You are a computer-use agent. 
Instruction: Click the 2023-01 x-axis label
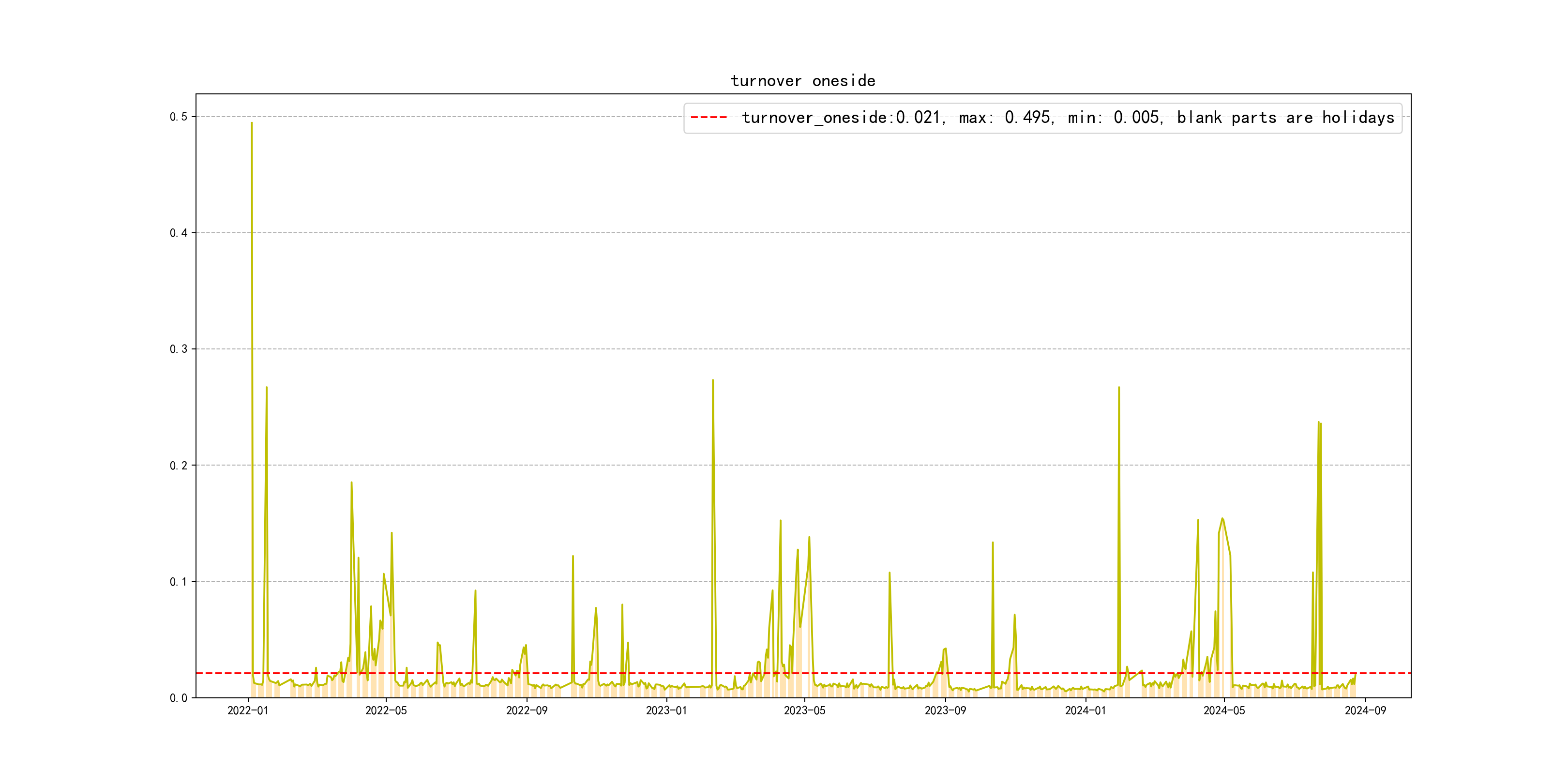coord(666,711)
